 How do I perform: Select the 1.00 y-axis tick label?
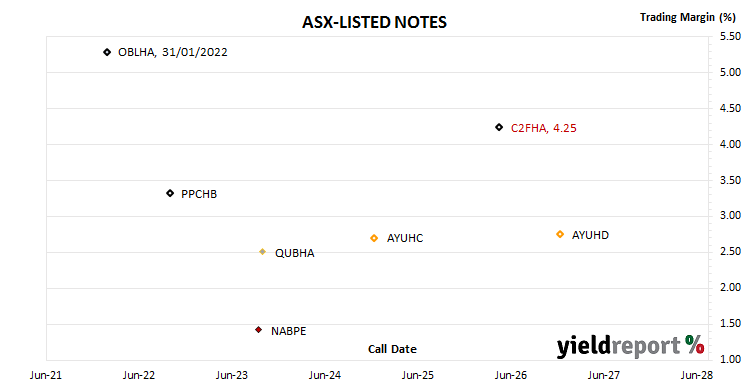[730, 359]
